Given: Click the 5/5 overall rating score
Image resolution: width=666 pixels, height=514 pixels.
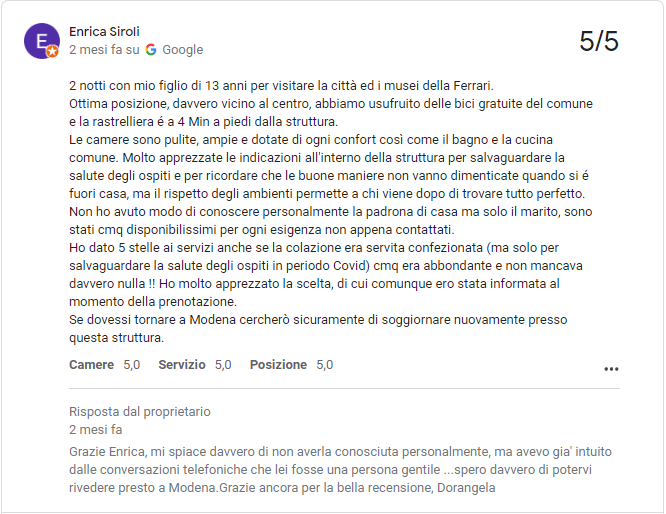Looking at the screenshot, I should coord(599,41).
